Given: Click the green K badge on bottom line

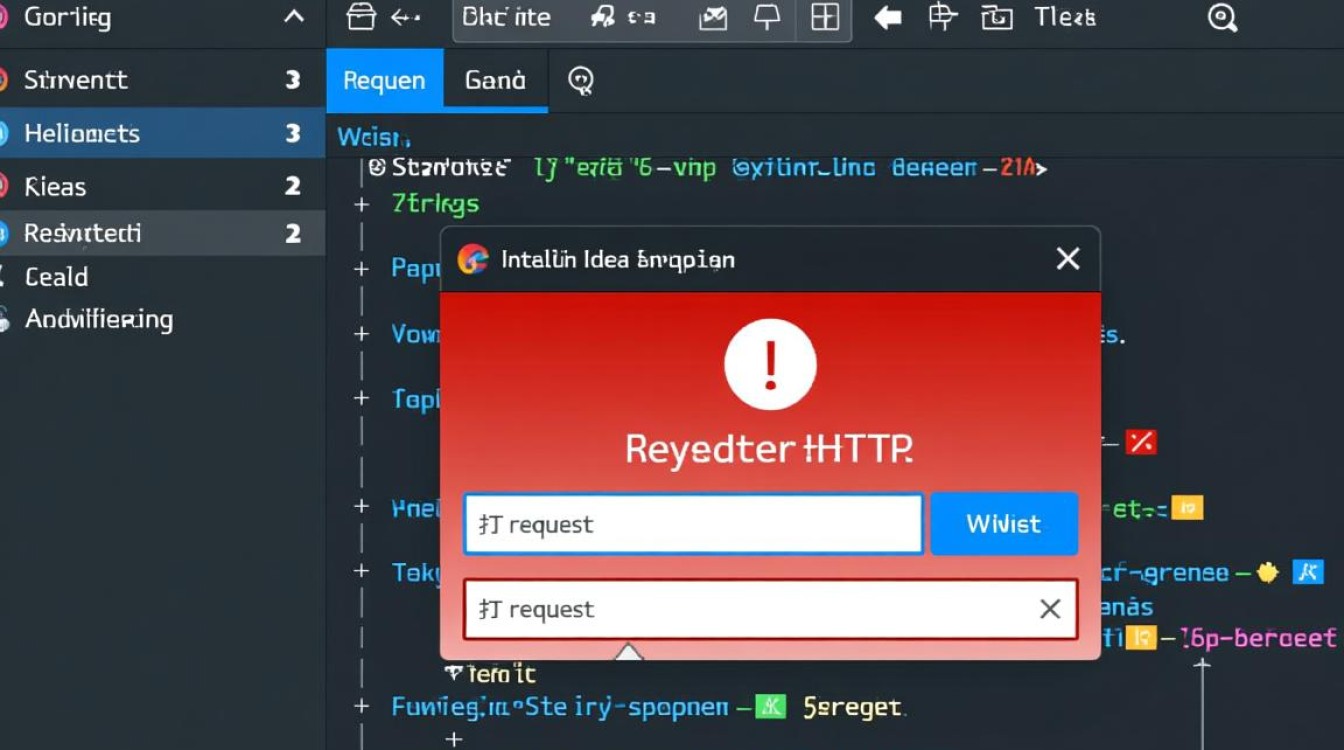Looking at the screenshot, I should tap(769, 708).
